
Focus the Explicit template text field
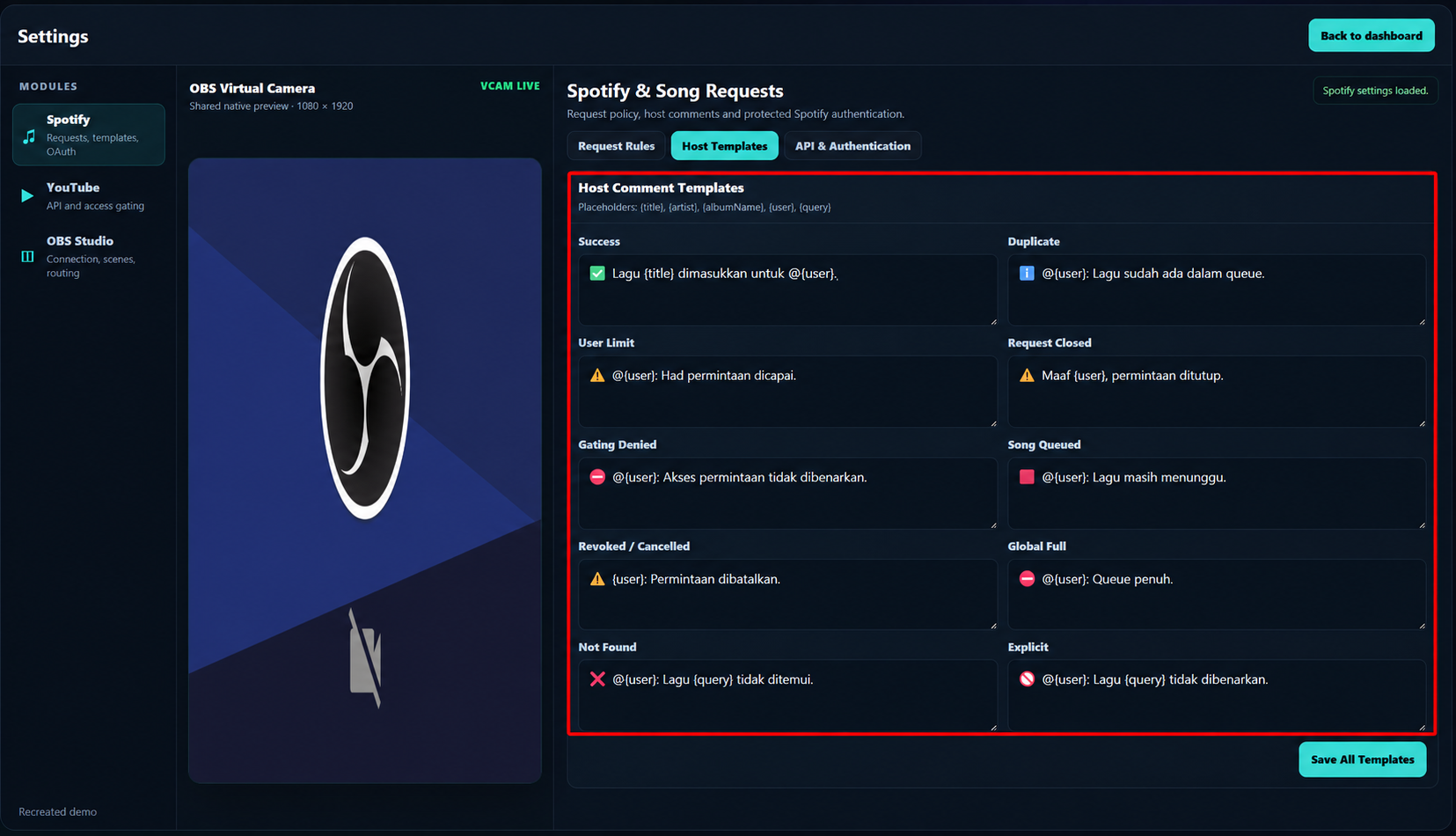[x=1217, y=695]
